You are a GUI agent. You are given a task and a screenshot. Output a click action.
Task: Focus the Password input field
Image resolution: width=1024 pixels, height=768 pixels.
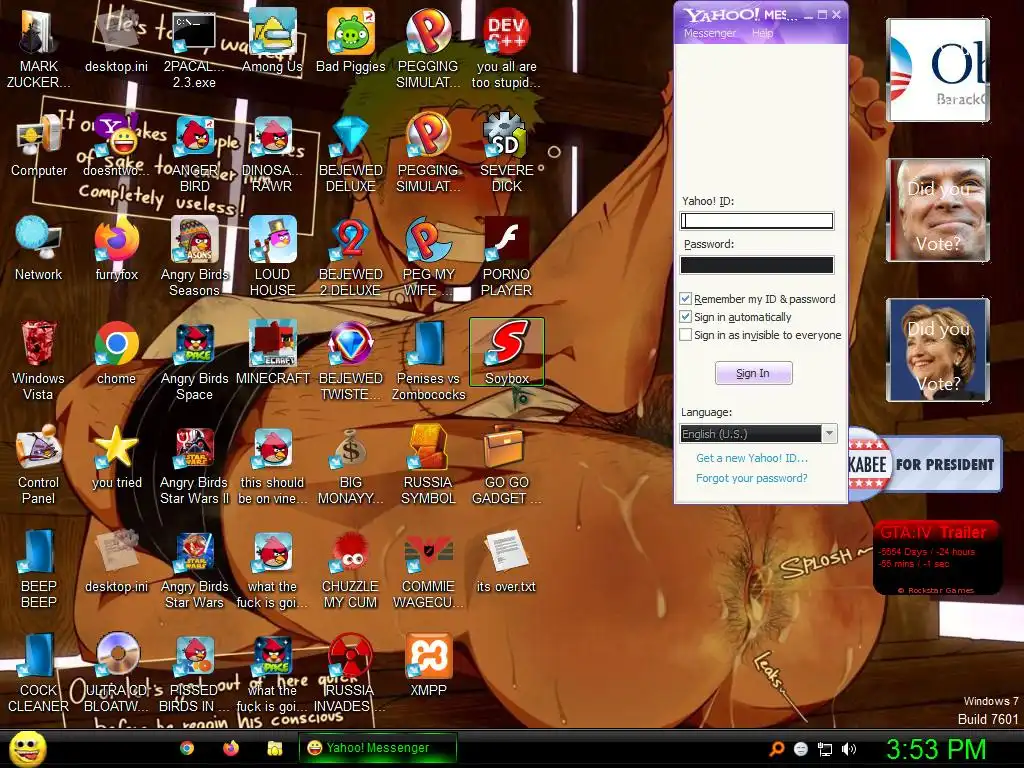757,264
